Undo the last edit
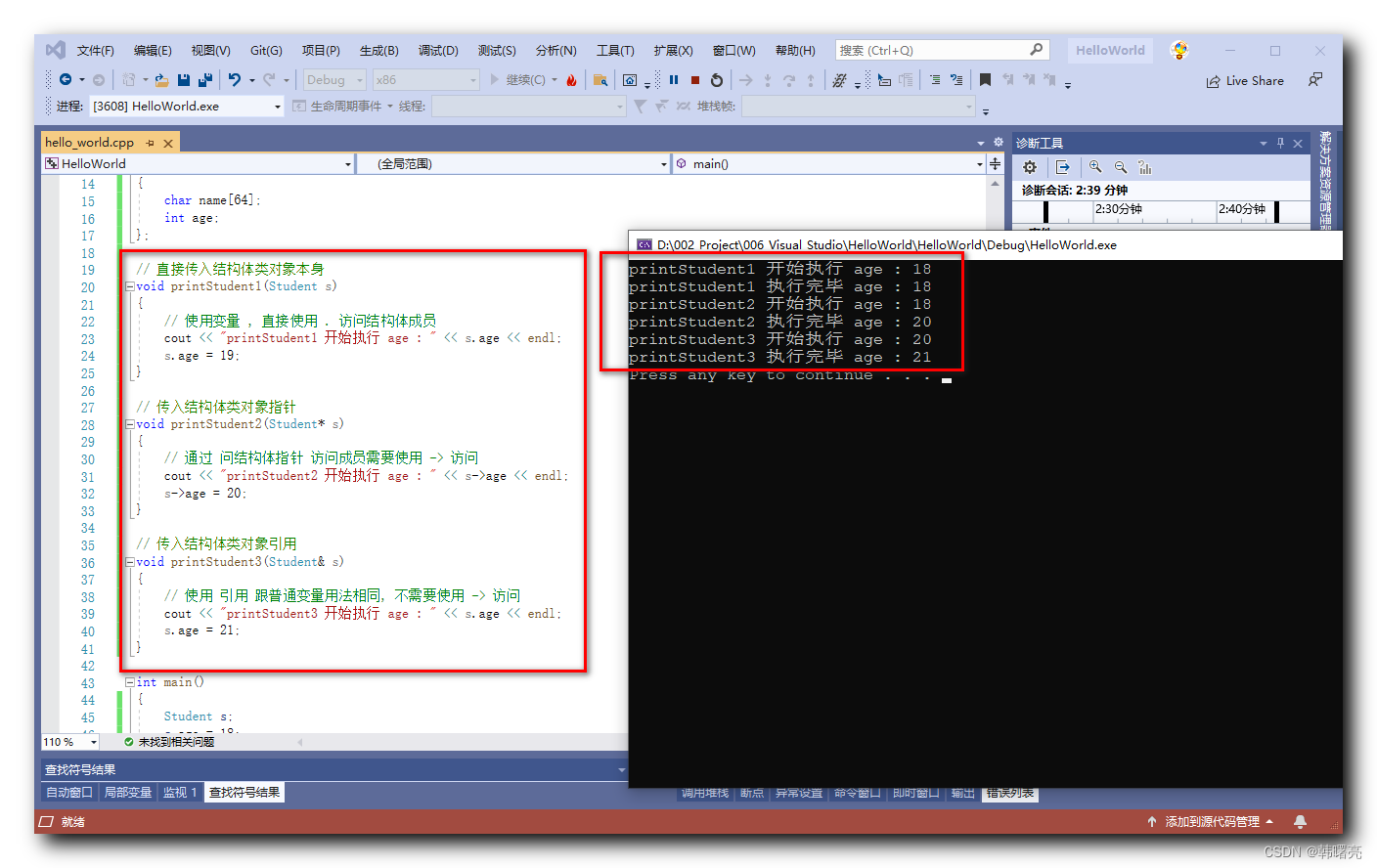The height and width of the screenshot is (868, 1377). click(x=235, y=80)
